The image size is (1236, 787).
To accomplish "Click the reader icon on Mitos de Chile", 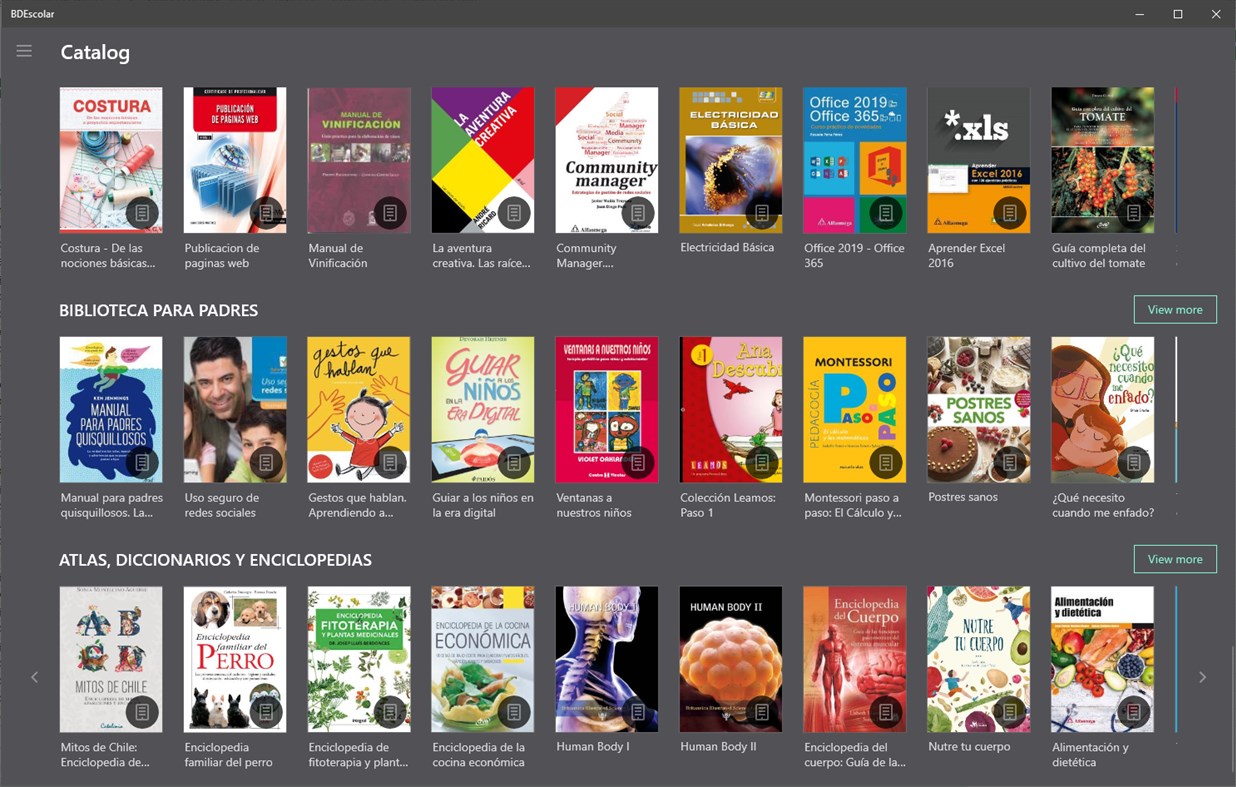I will click(141, 711).
